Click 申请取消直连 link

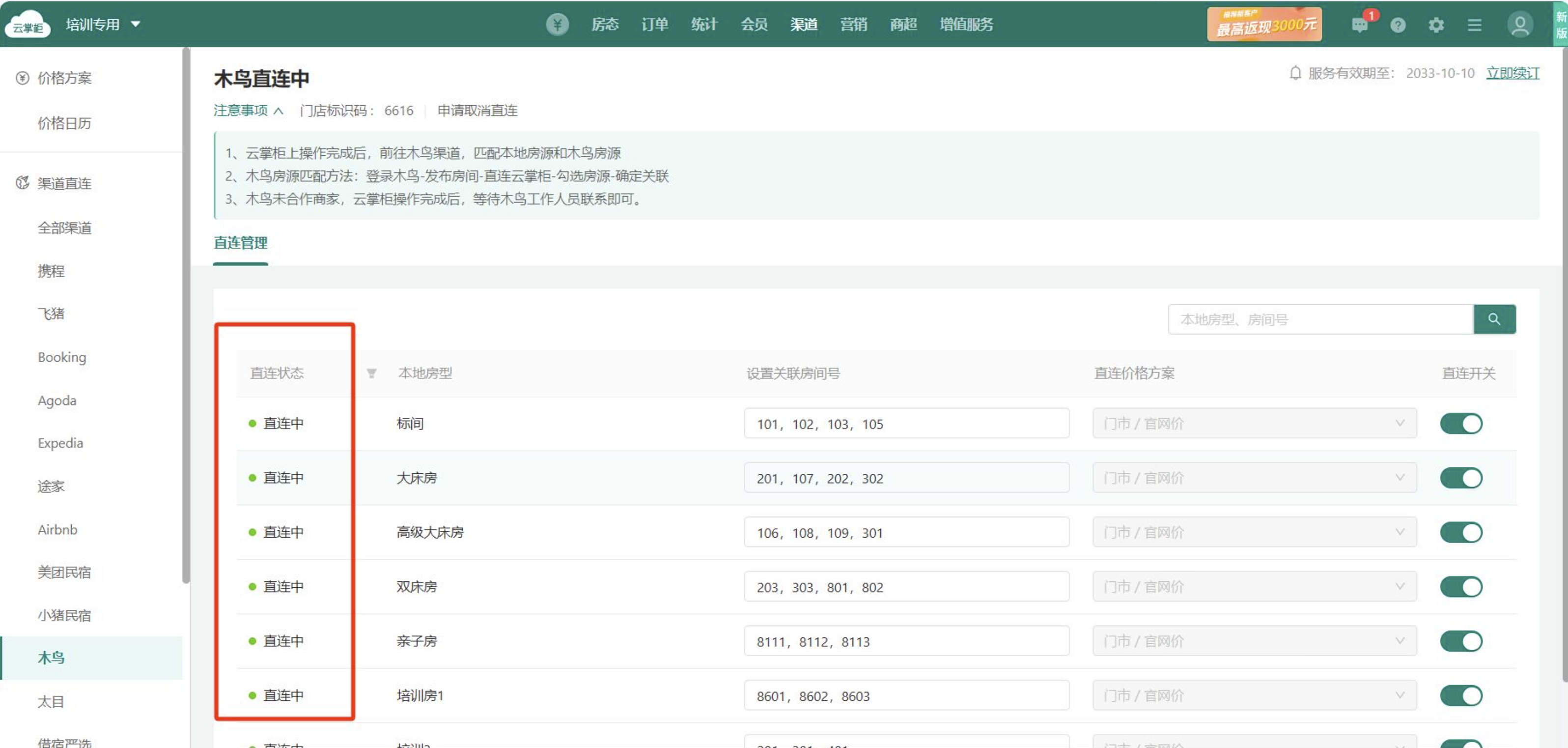tap(477, 110)
